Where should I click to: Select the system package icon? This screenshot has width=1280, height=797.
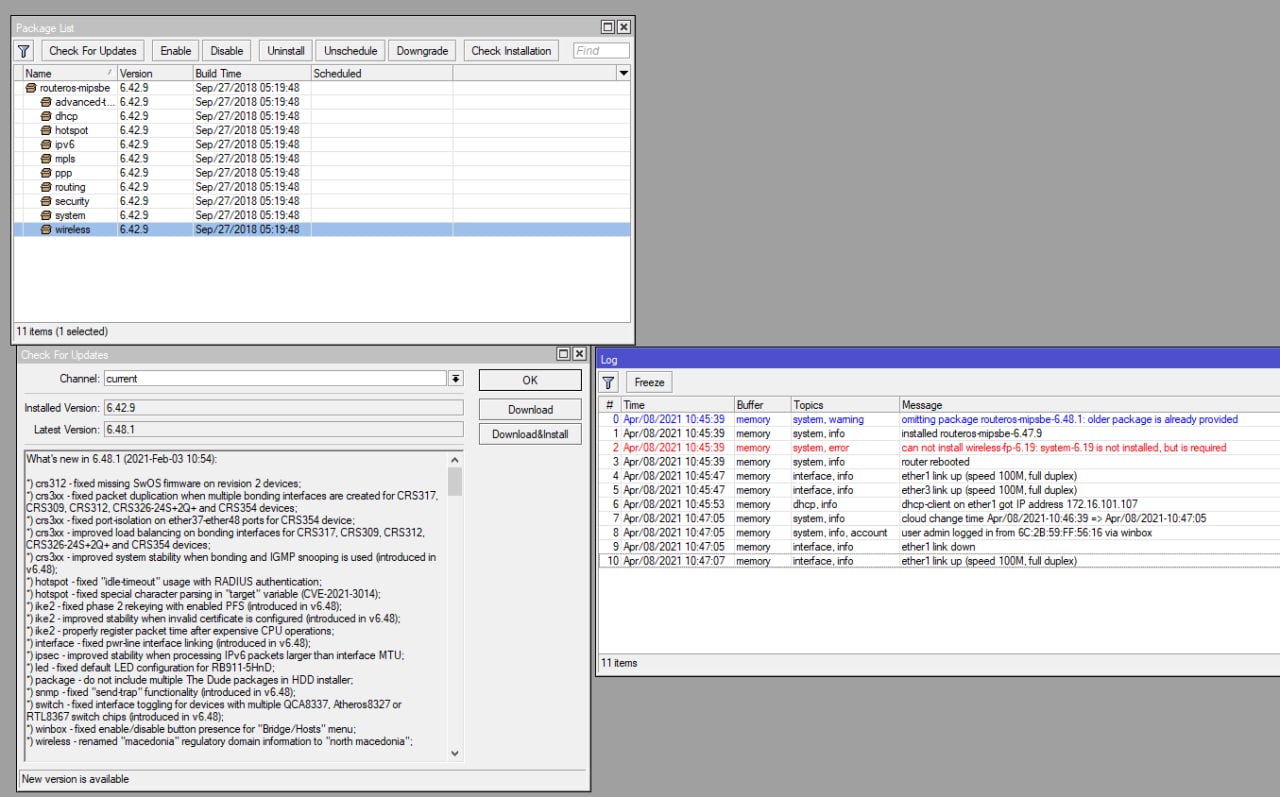click(x=46, y=215)
